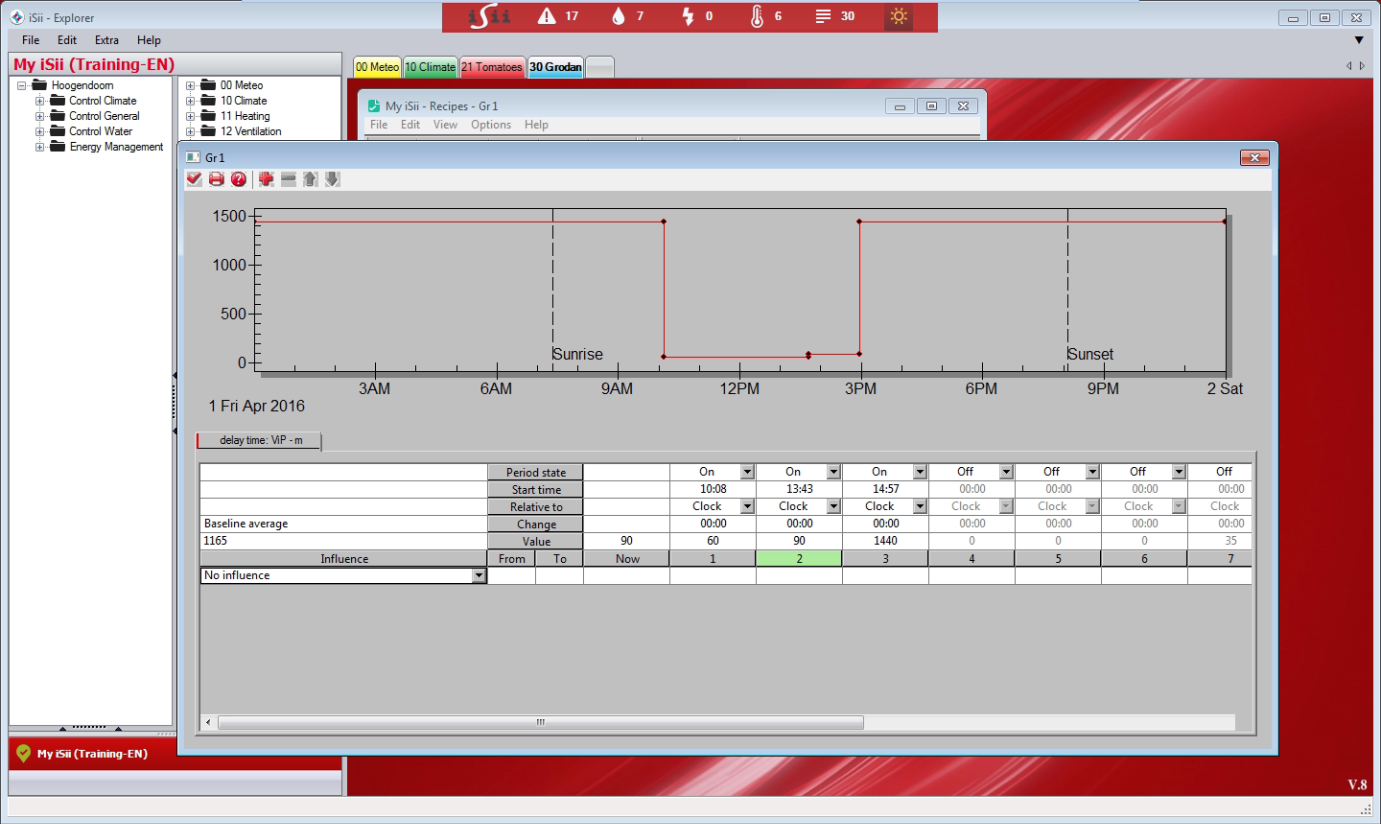Click the warning triangle alarm icon
The image size is (1381, 824).
point(547,16)
